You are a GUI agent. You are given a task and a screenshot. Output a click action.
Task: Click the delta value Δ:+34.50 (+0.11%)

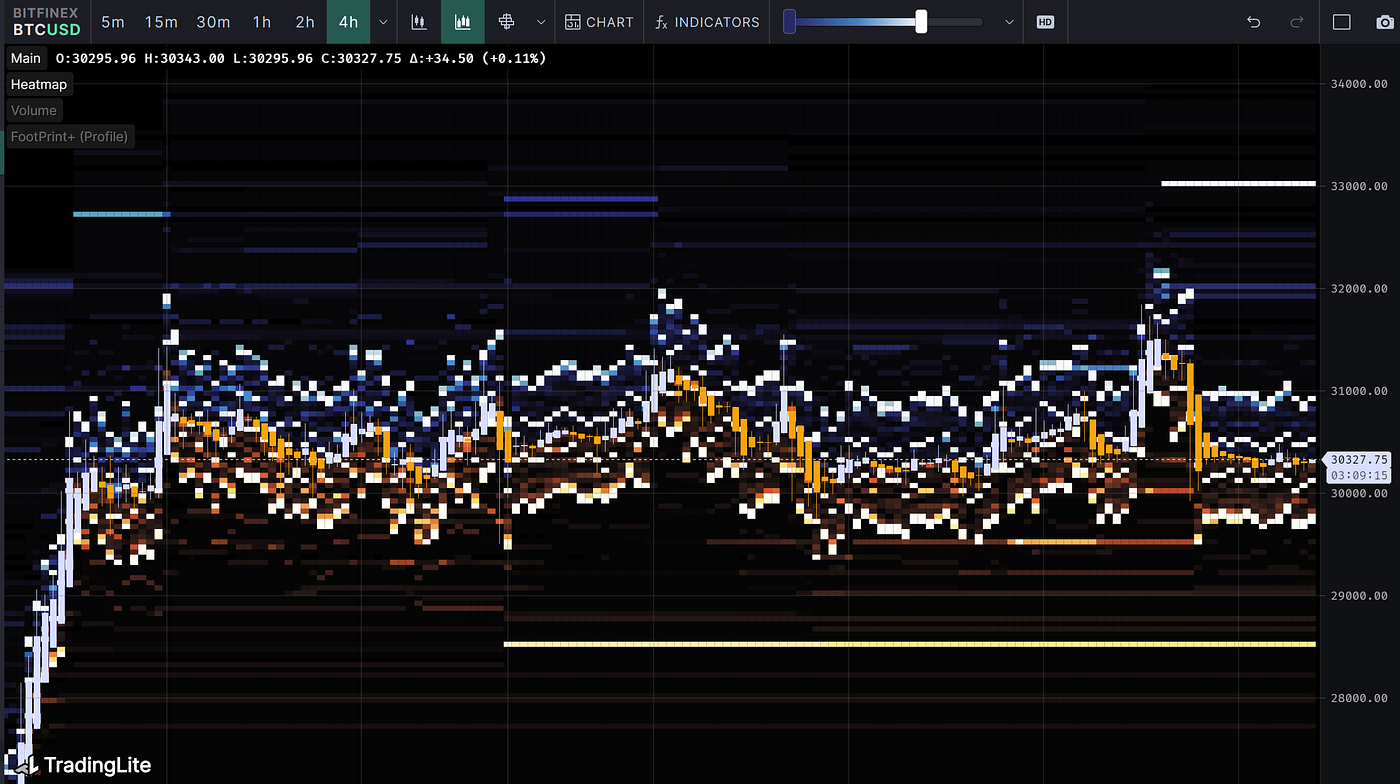coord(478,58)
